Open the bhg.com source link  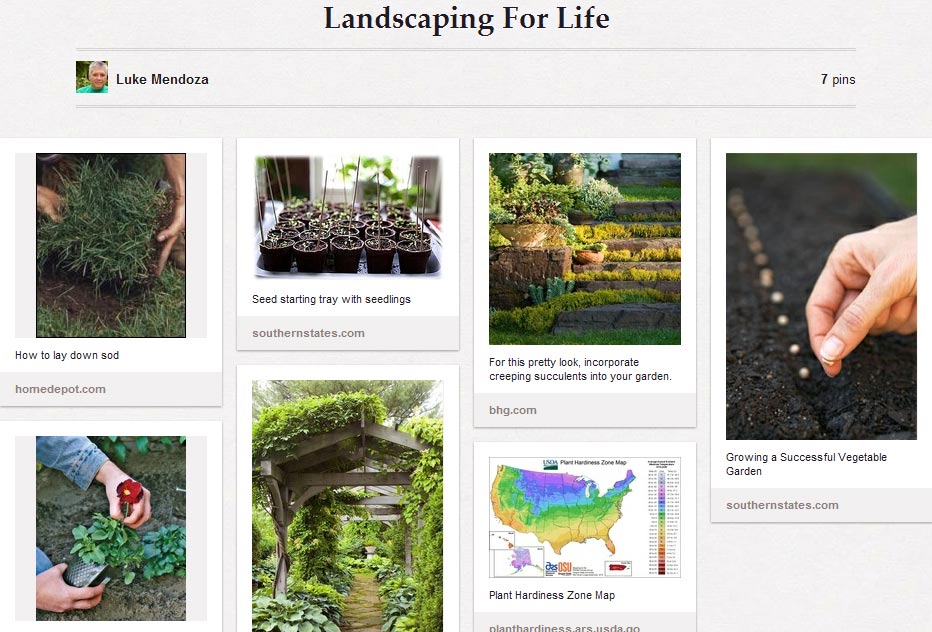(x=513, y=410)
